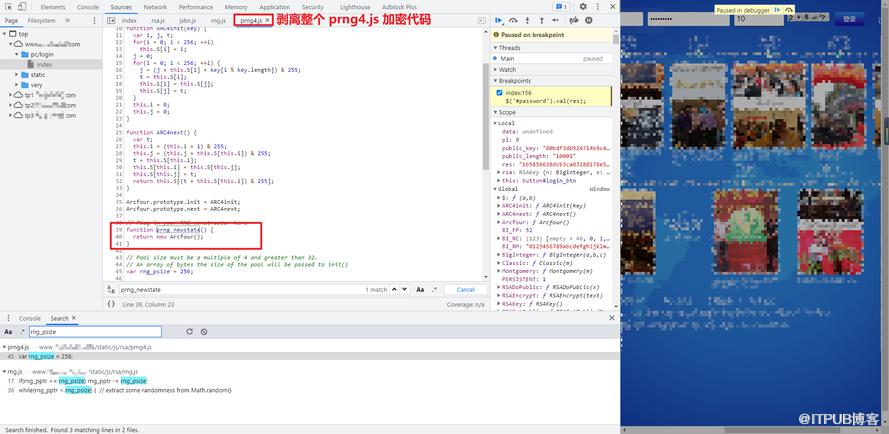The height and width of the screenshot is (434, 889).
Task: Open search result line 45 var rng_psize
Action: pos(310,356)
